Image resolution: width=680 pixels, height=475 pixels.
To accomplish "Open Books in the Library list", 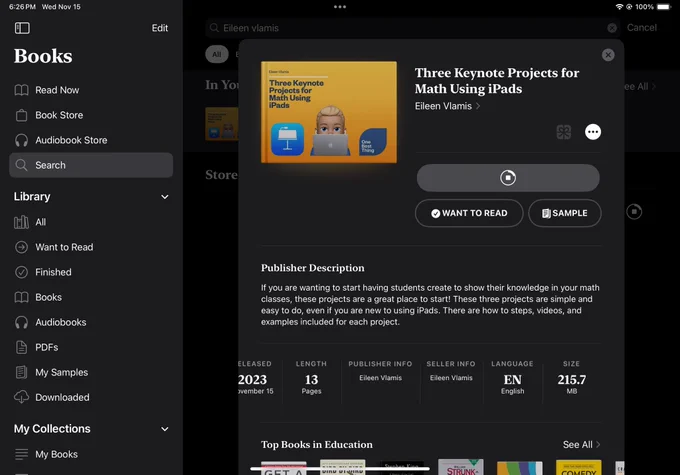I will tap(91, 298).
